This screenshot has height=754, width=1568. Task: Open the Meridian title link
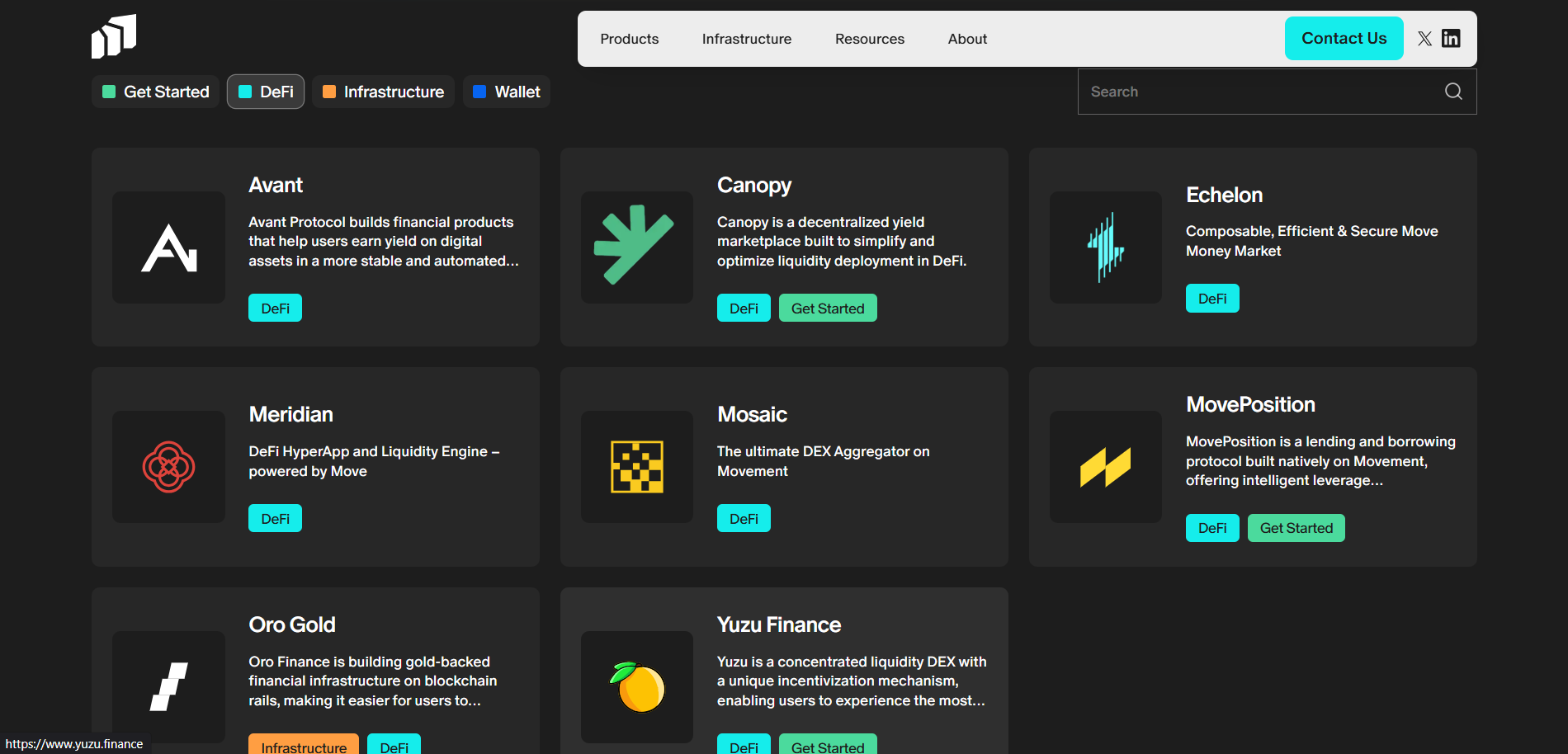coord(291,414)
